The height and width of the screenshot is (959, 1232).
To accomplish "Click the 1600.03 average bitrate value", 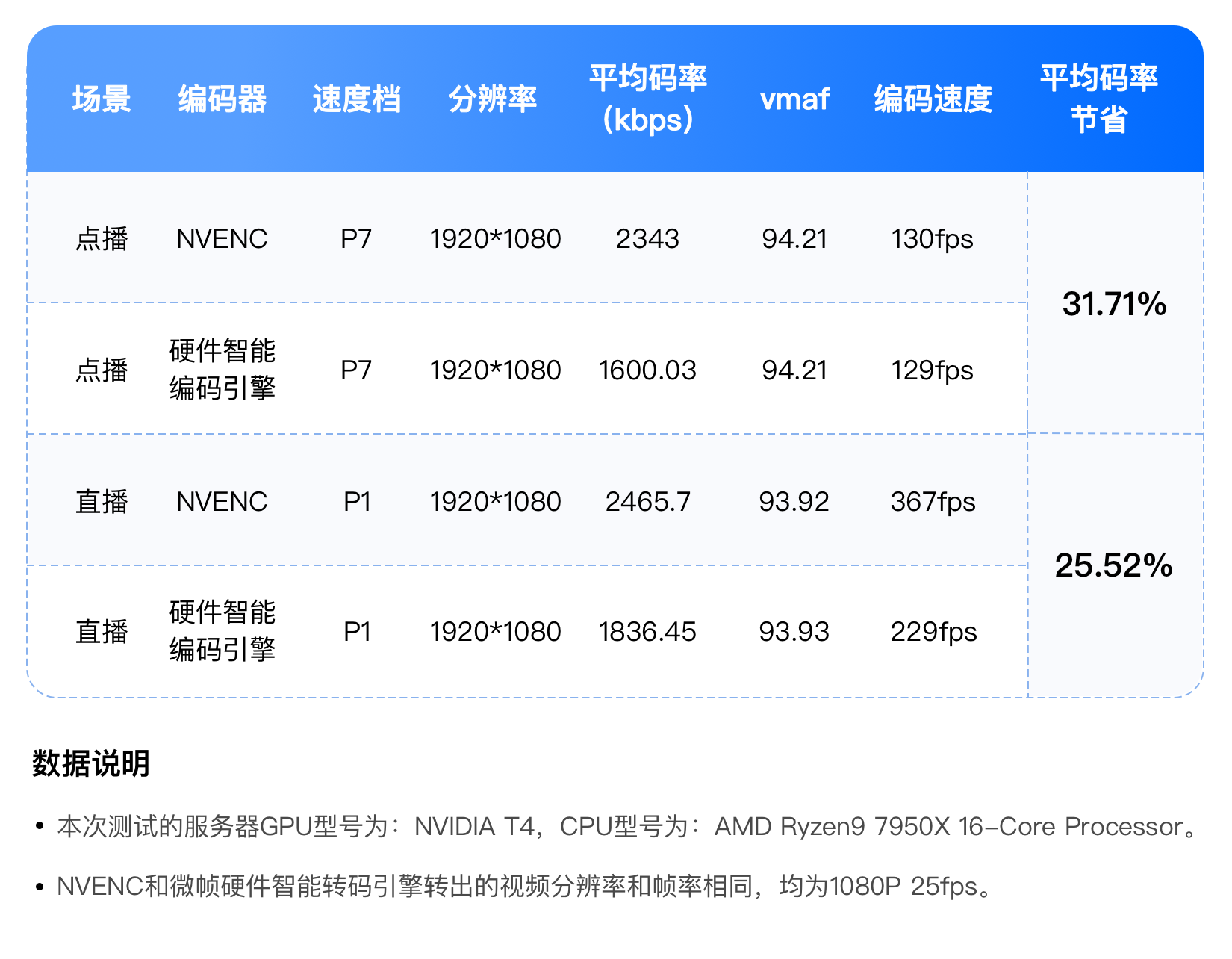I will (x=647, y=370).
